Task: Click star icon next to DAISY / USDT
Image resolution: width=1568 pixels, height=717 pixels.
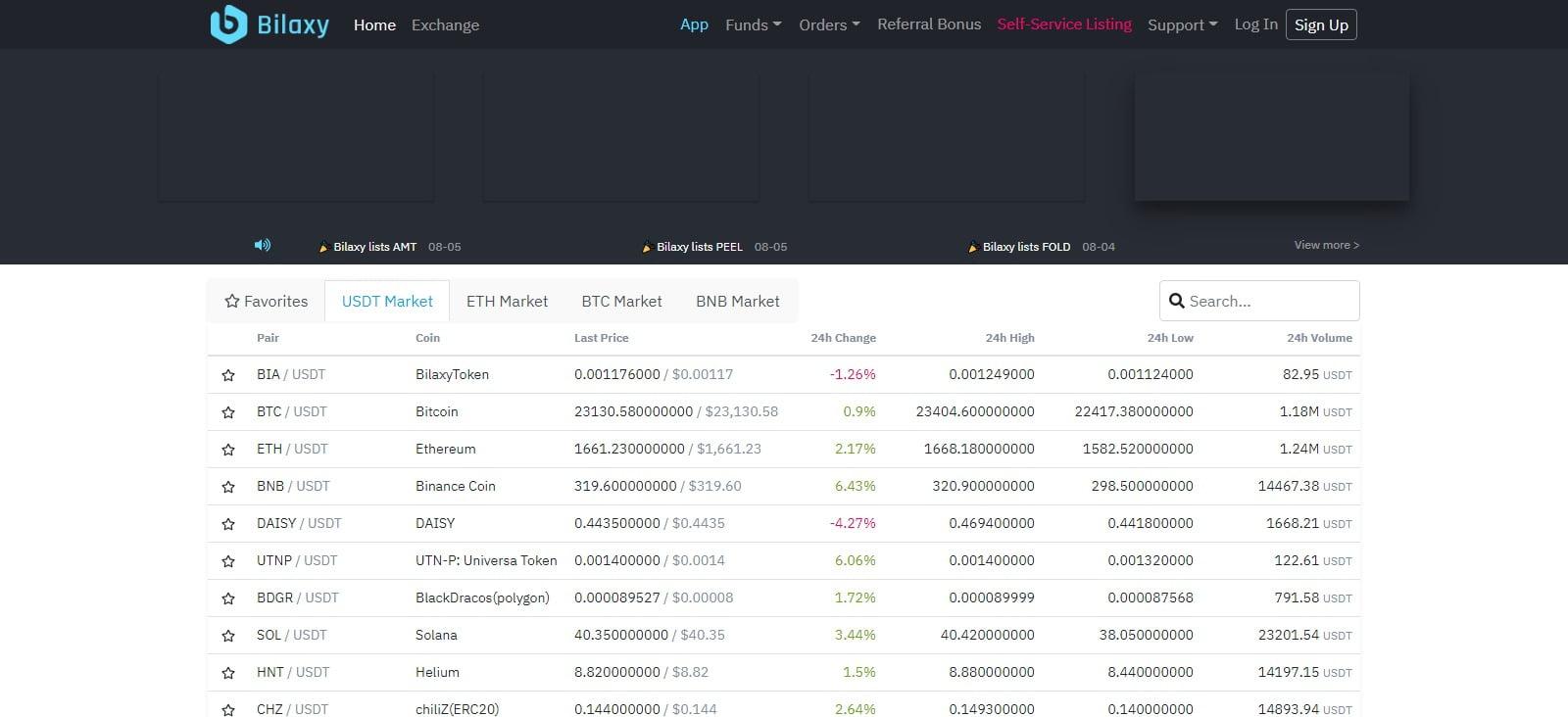Action: tap(228, 524)
